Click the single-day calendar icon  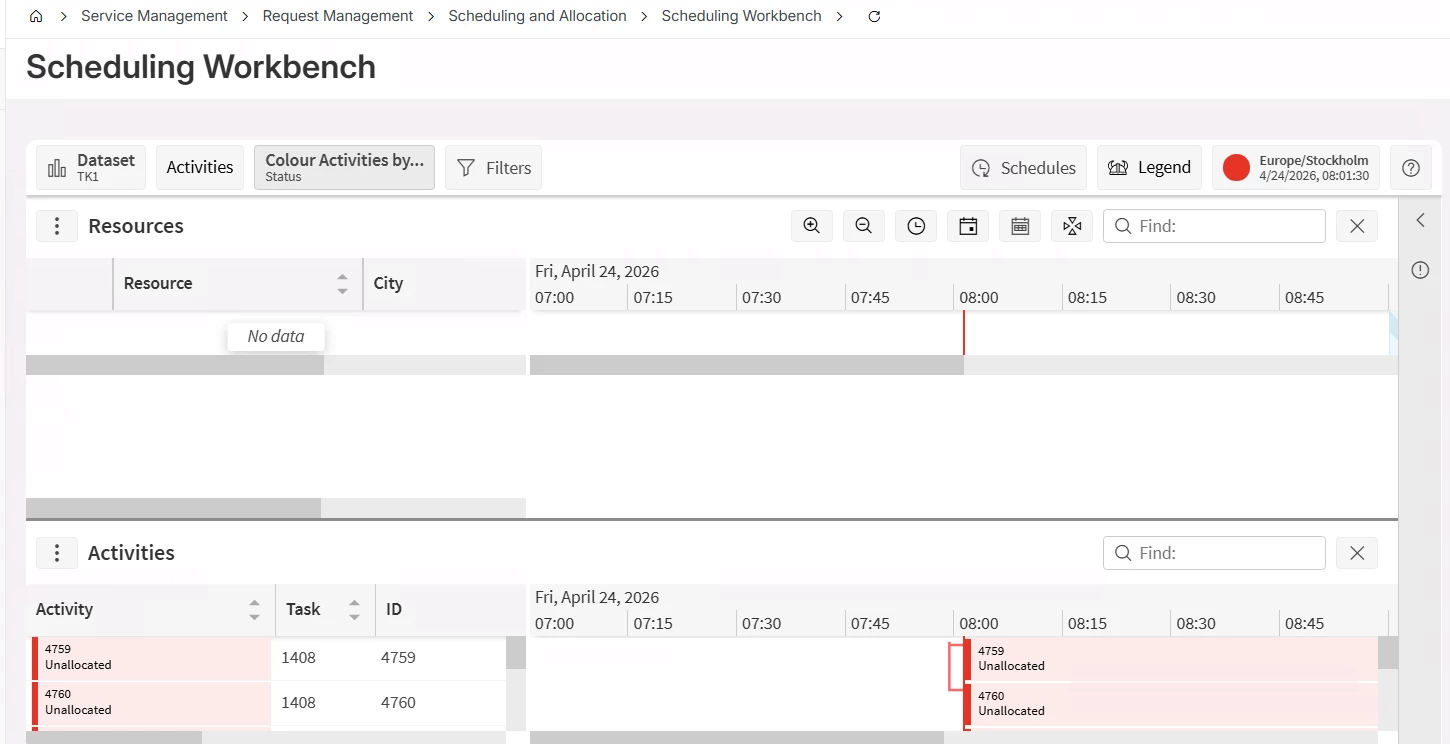click(968, 226)
